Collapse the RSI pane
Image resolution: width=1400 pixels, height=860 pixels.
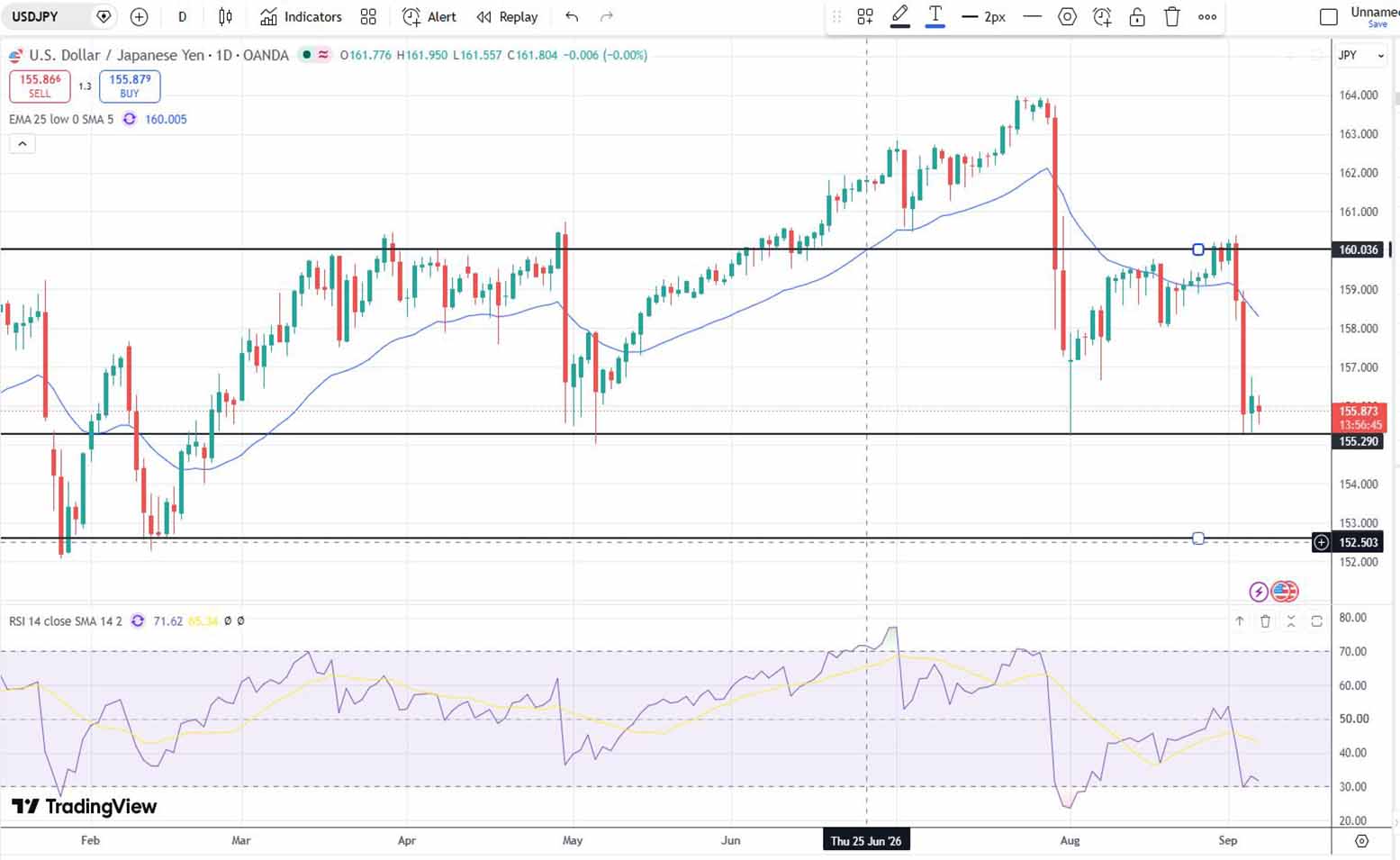tap(1291, 620)
